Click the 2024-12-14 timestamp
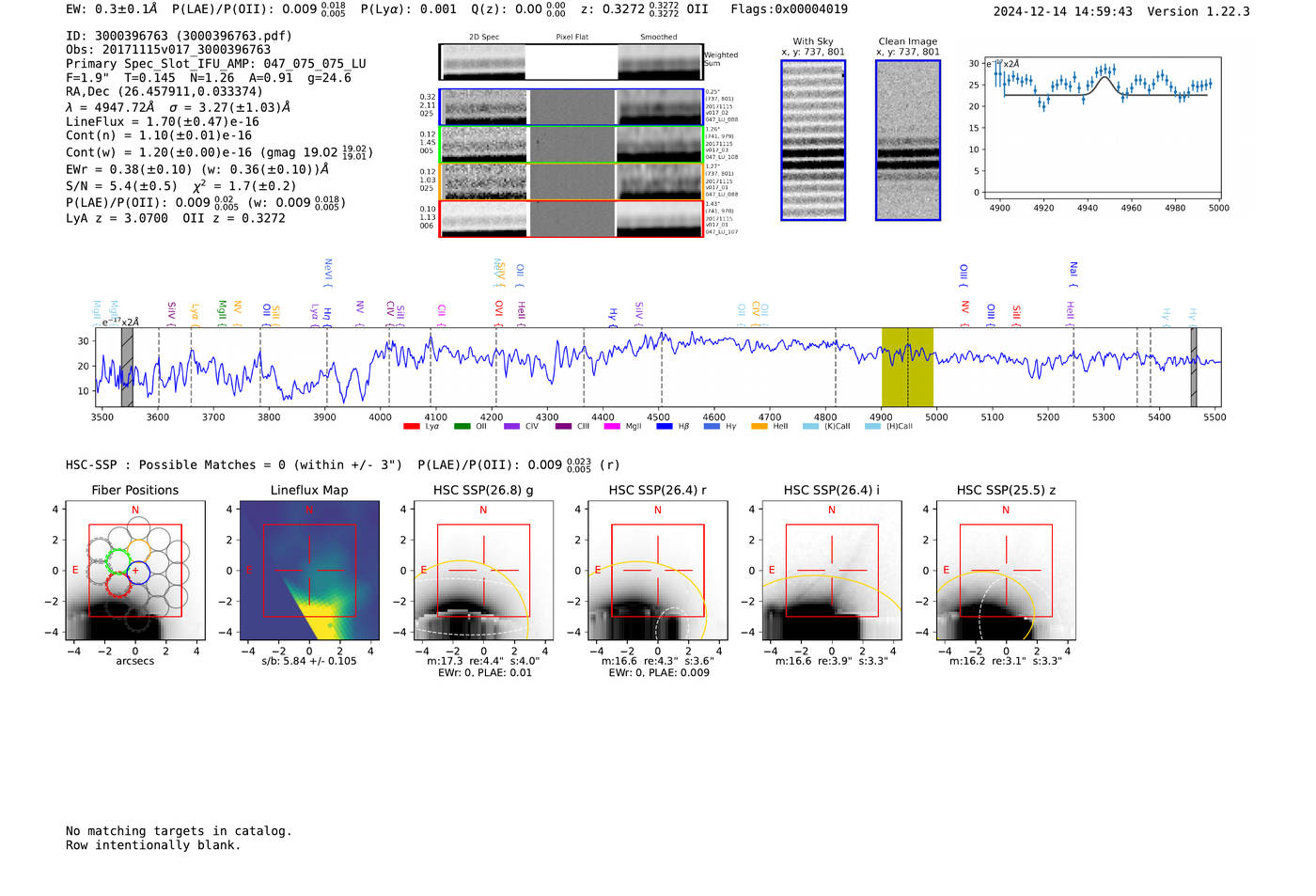Viewport: 1316px width, 896px height. click(x=1063, y=12)
